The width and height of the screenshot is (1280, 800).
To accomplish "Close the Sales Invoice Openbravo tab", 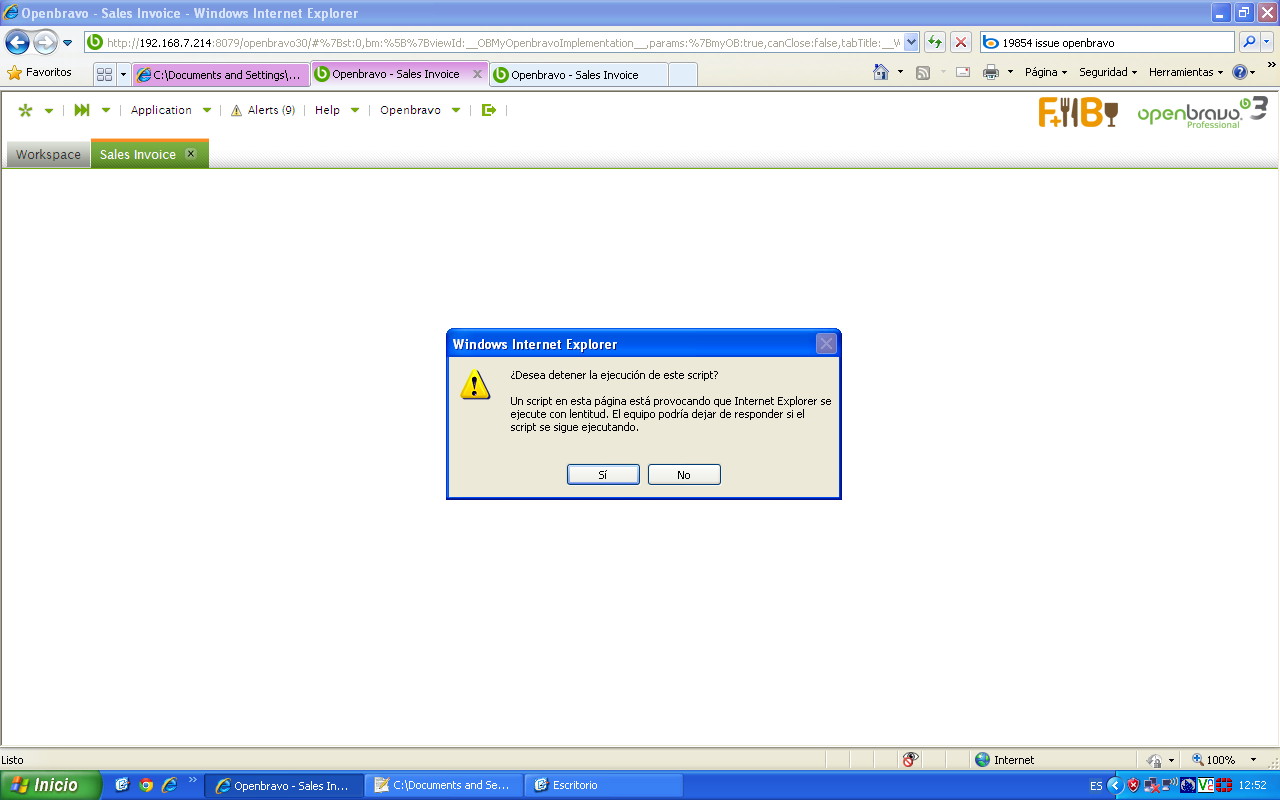I will 191,154.
